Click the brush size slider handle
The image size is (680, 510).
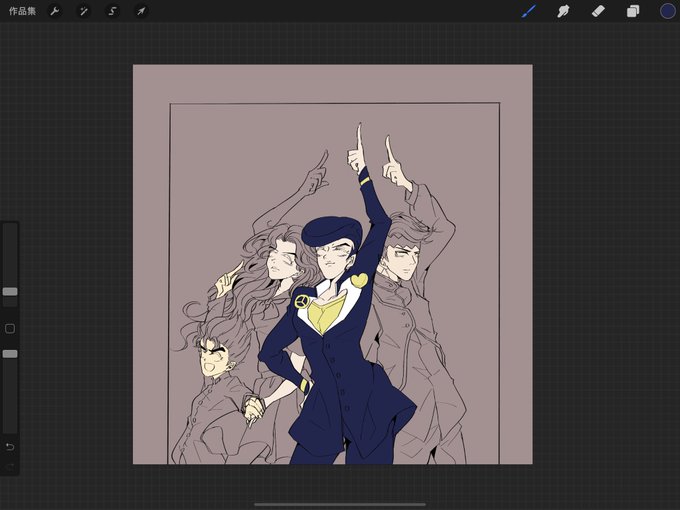pos(10,291)
